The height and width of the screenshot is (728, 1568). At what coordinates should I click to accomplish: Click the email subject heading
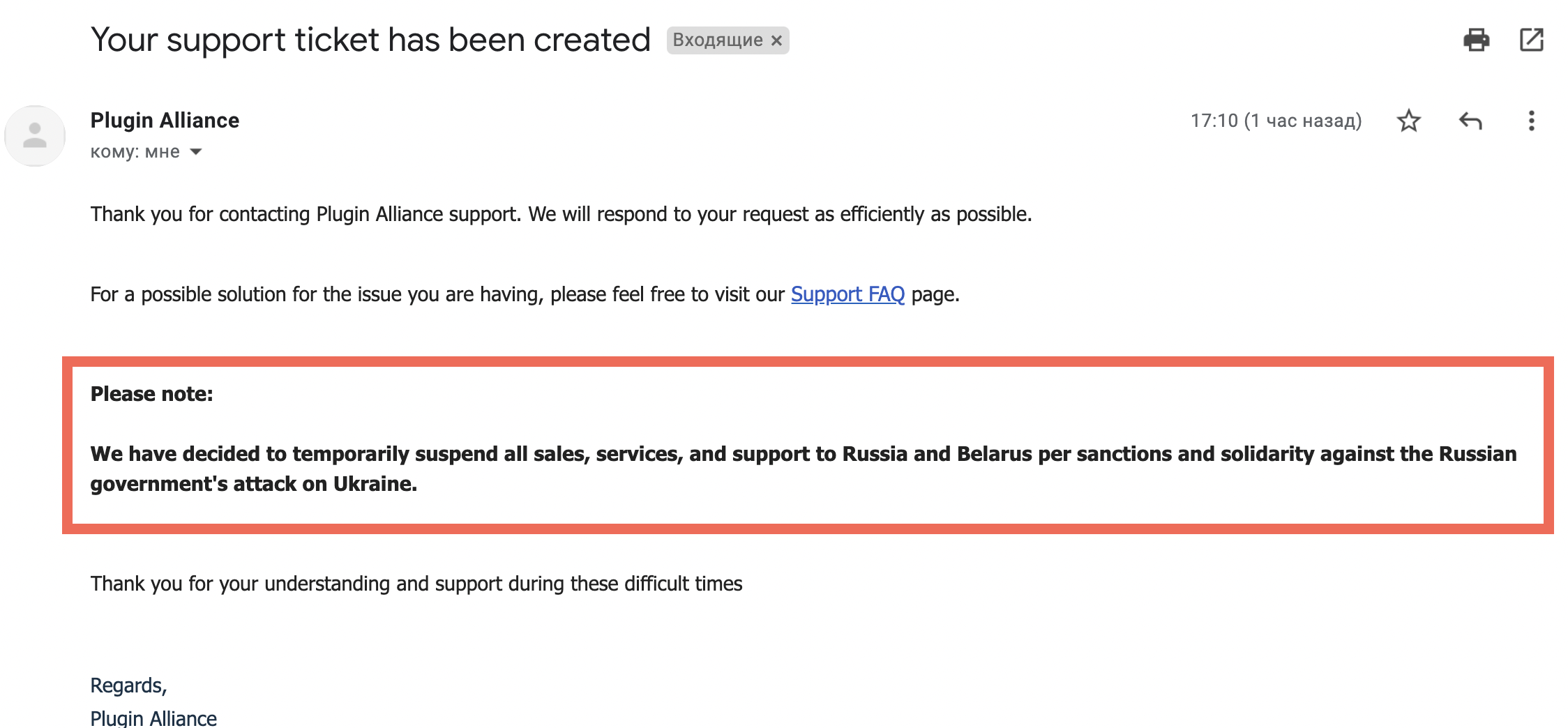370,40
